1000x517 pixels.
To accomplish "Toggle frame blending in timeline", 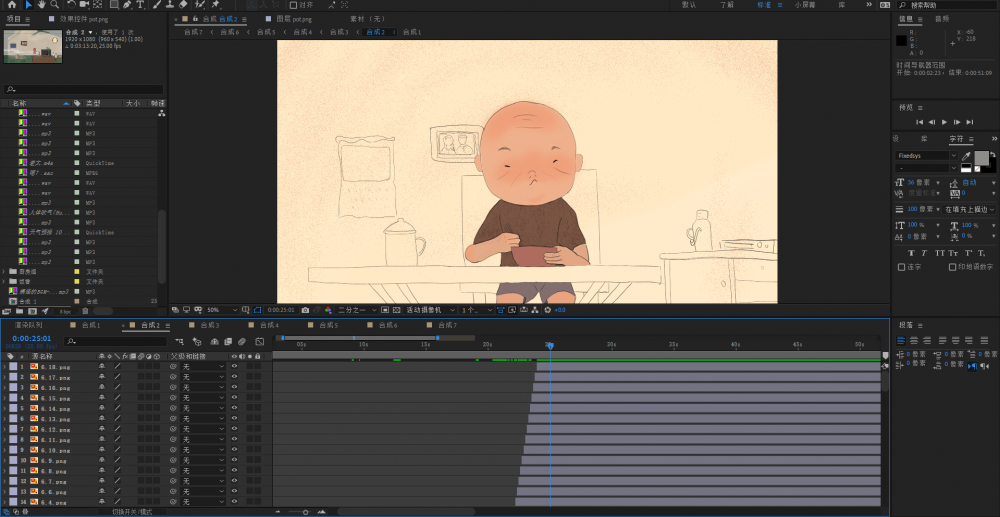I will coord(228,342).
